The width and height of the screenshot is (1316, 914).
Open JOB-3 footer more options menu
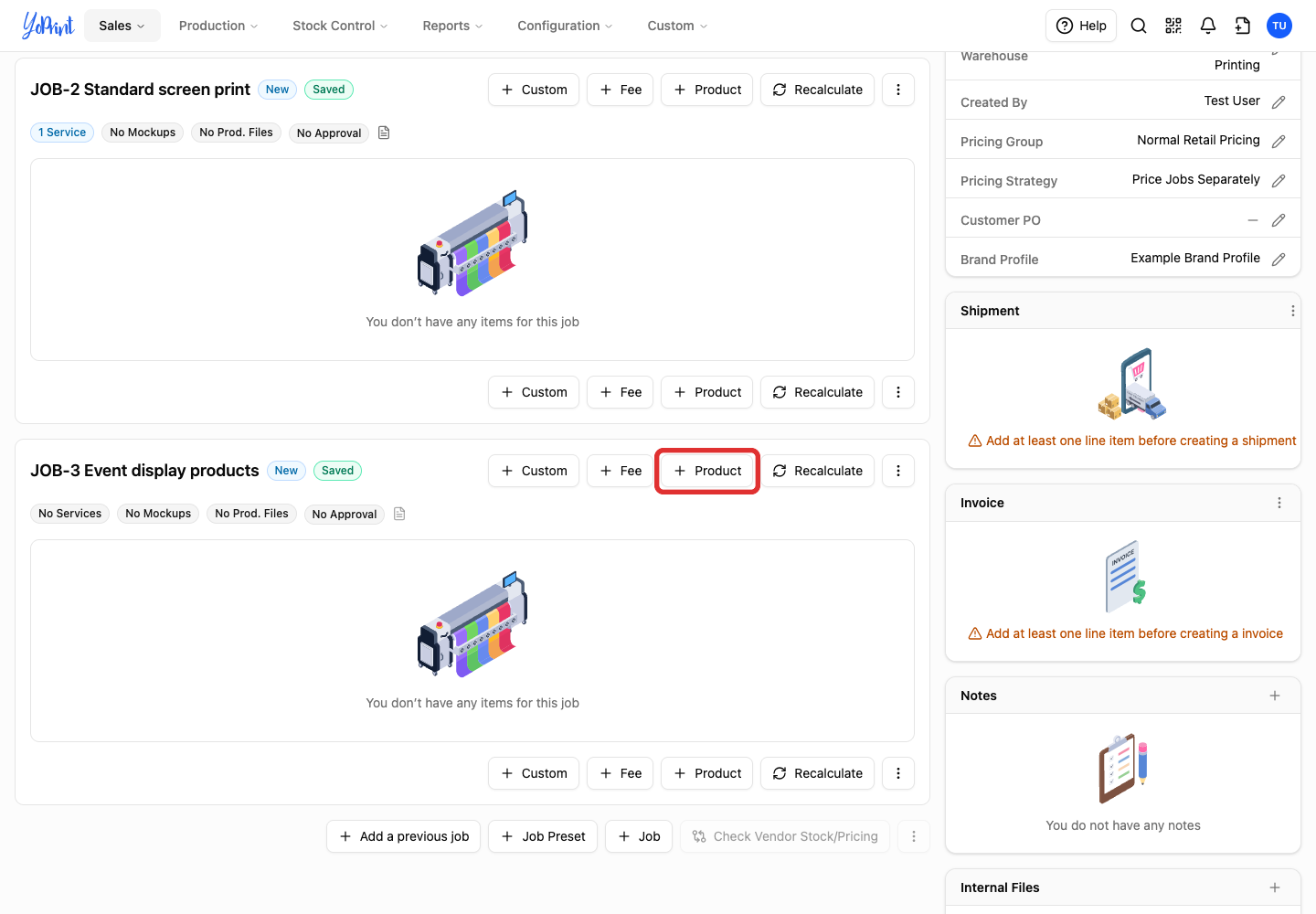click(x=898, y=773)
